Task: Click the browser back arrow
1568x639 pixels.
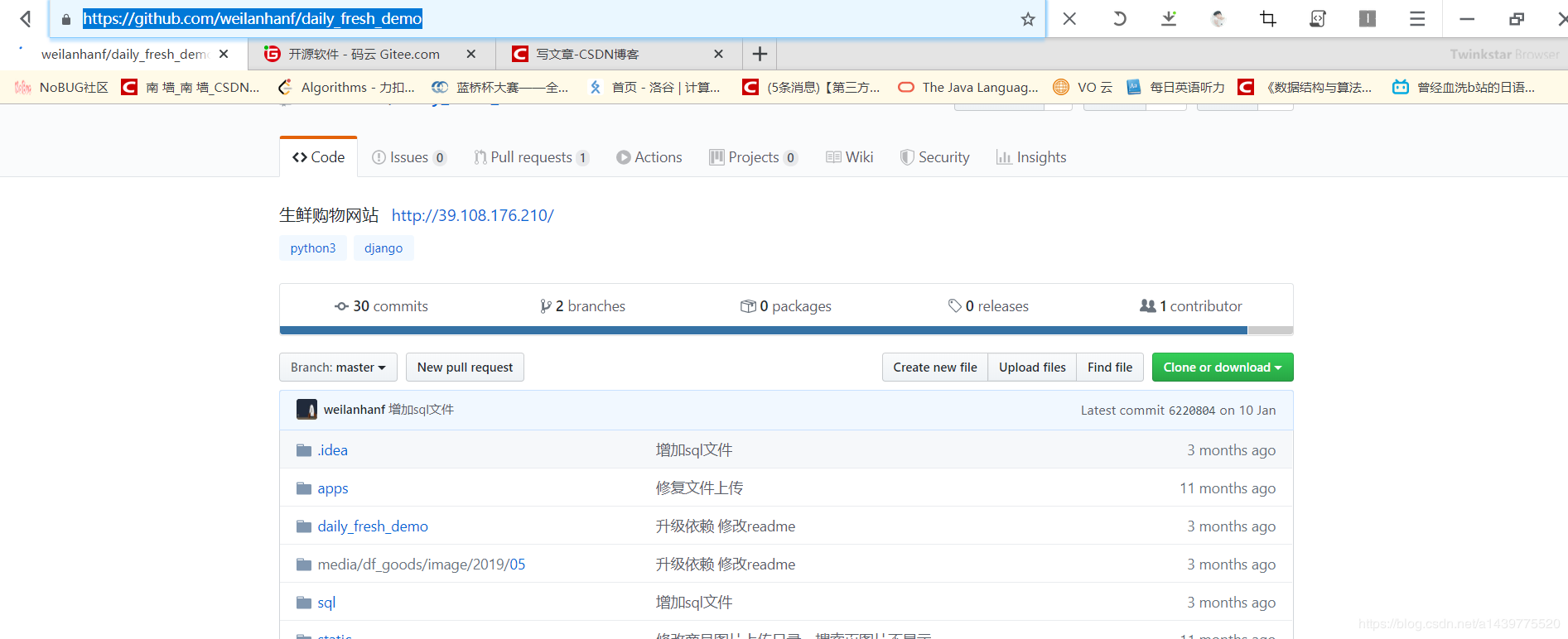Action: pos(26,18)
